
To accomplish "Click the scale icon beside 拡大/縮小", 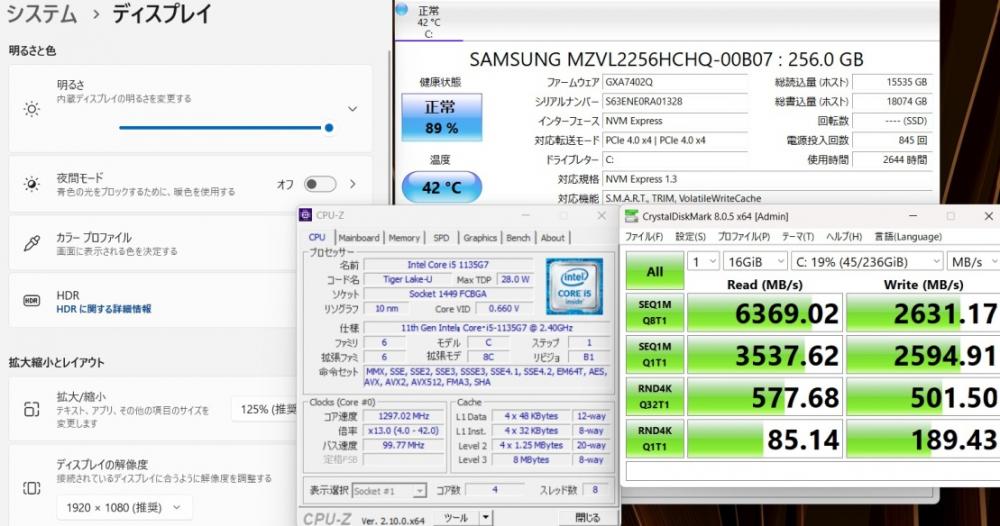I will pos(31,409).
